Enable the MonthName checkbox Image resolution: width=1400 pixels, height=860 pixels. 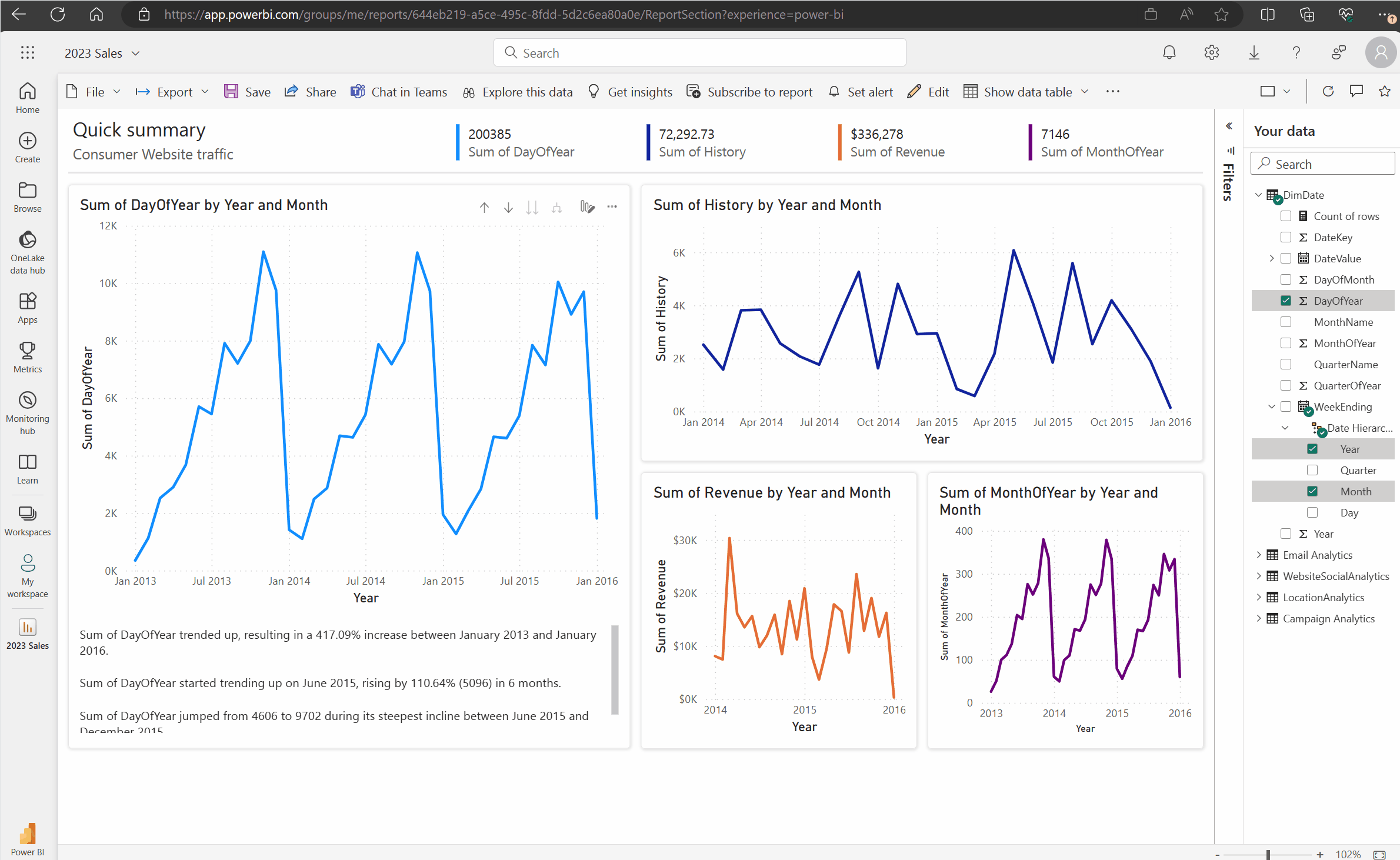pos(1286,322)
